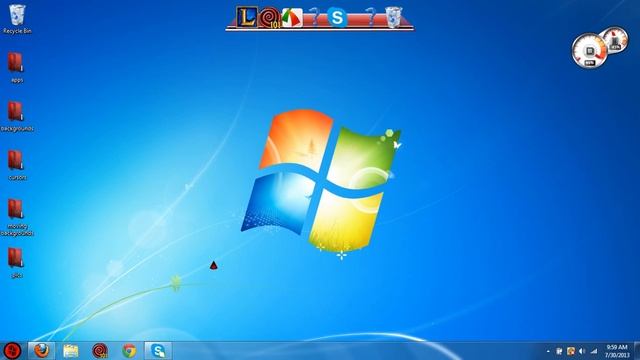Open the network signal icon in the tray
Screen dimensions: 640x360
(x=594, y=351)
